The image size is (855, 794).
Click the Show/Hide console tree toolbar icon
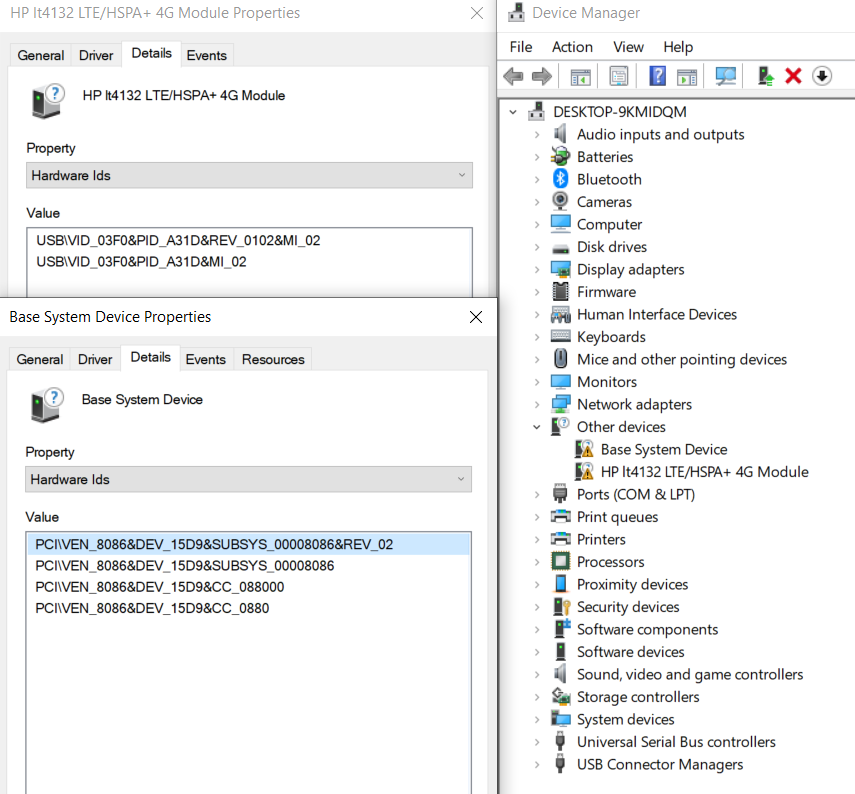(x=580, y=76)
